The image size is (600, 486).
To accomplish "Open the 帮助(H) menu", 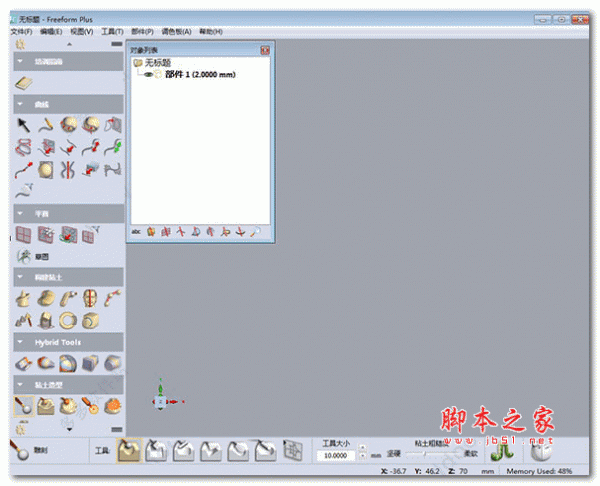I will pyautogui.click(x=211, y=32).
